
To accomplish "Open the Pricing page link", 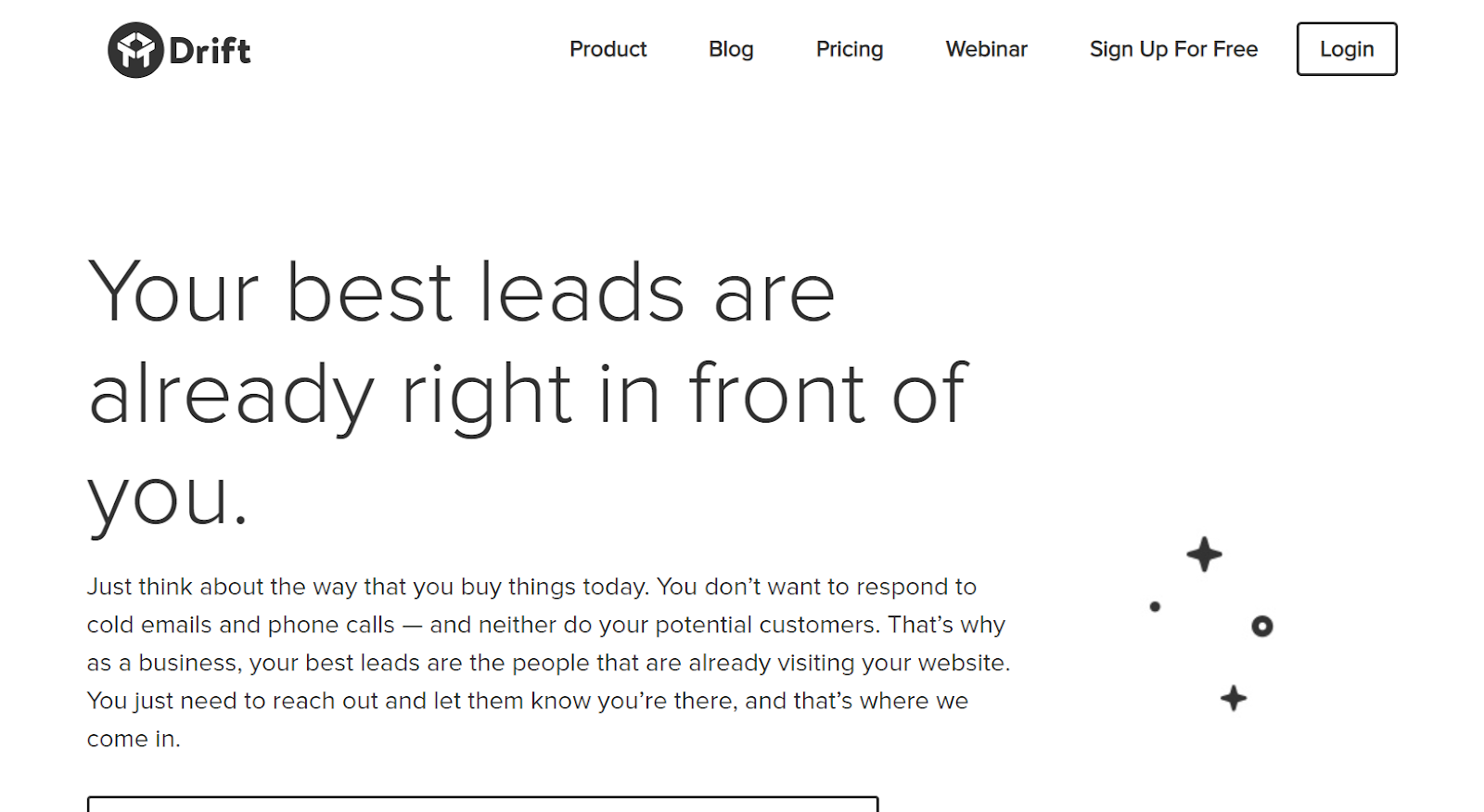I will point(849,49).
